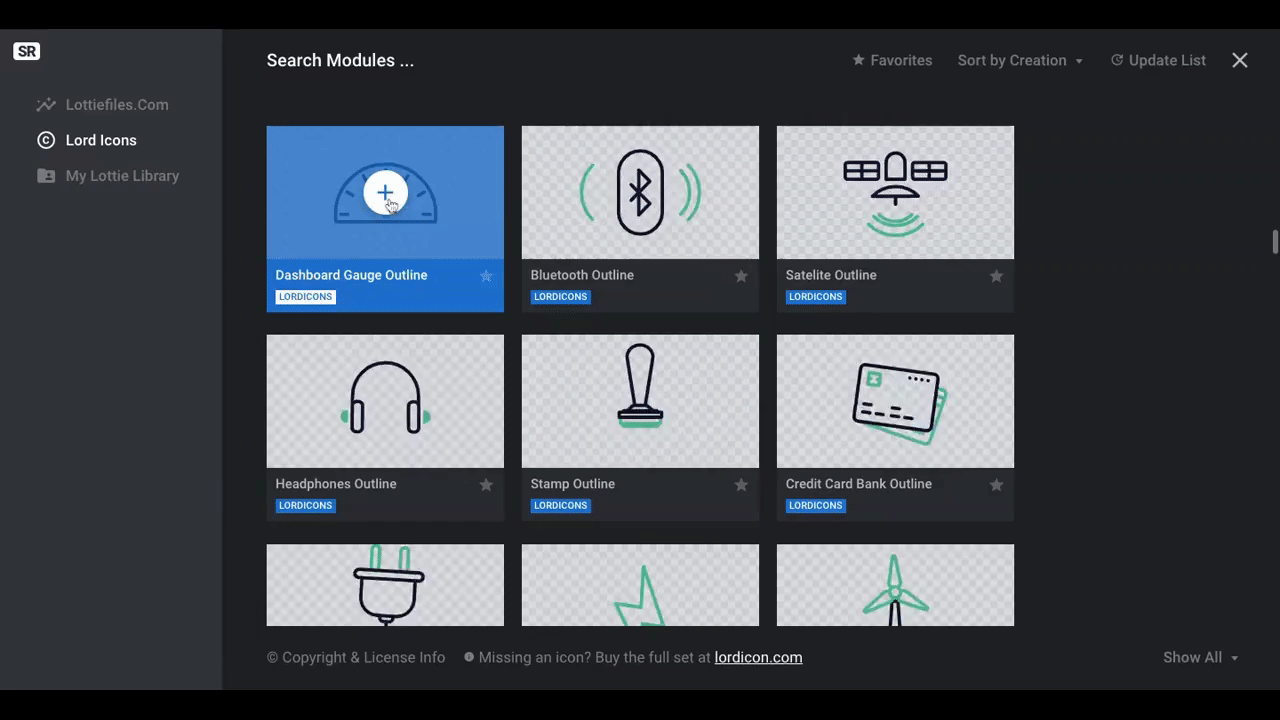Favorite the Stamp Outline module

(x=741, y=485)
